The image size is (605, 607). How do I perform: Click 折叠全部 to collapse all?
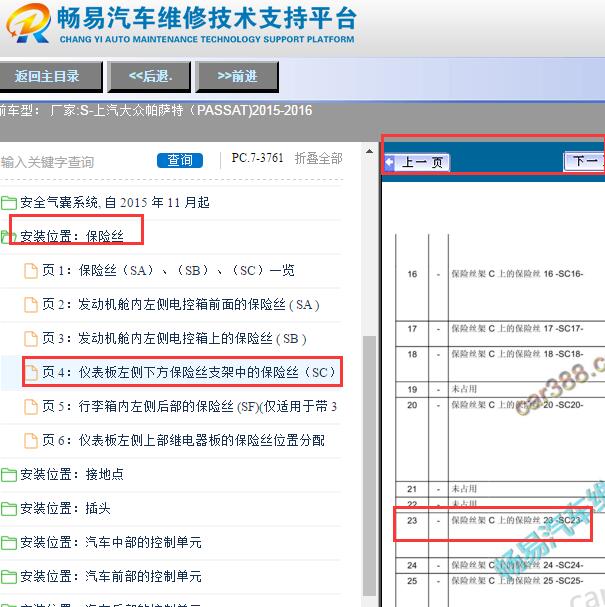pyautogui.click(x=318, y=158)
